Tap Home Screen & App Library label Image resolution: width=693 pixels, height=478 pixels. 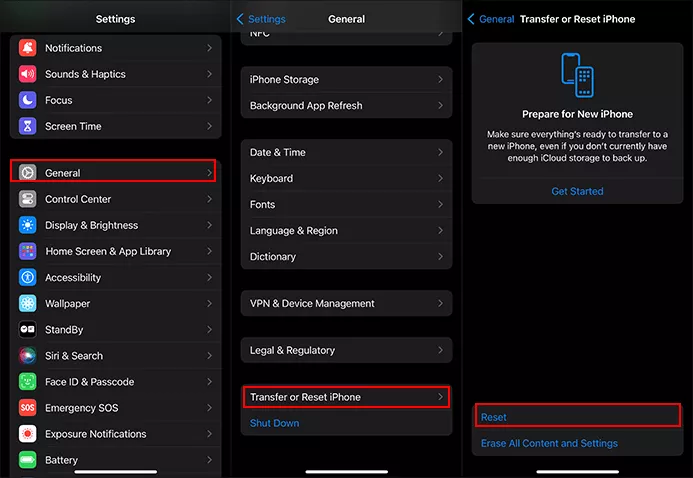coord(108,251)
